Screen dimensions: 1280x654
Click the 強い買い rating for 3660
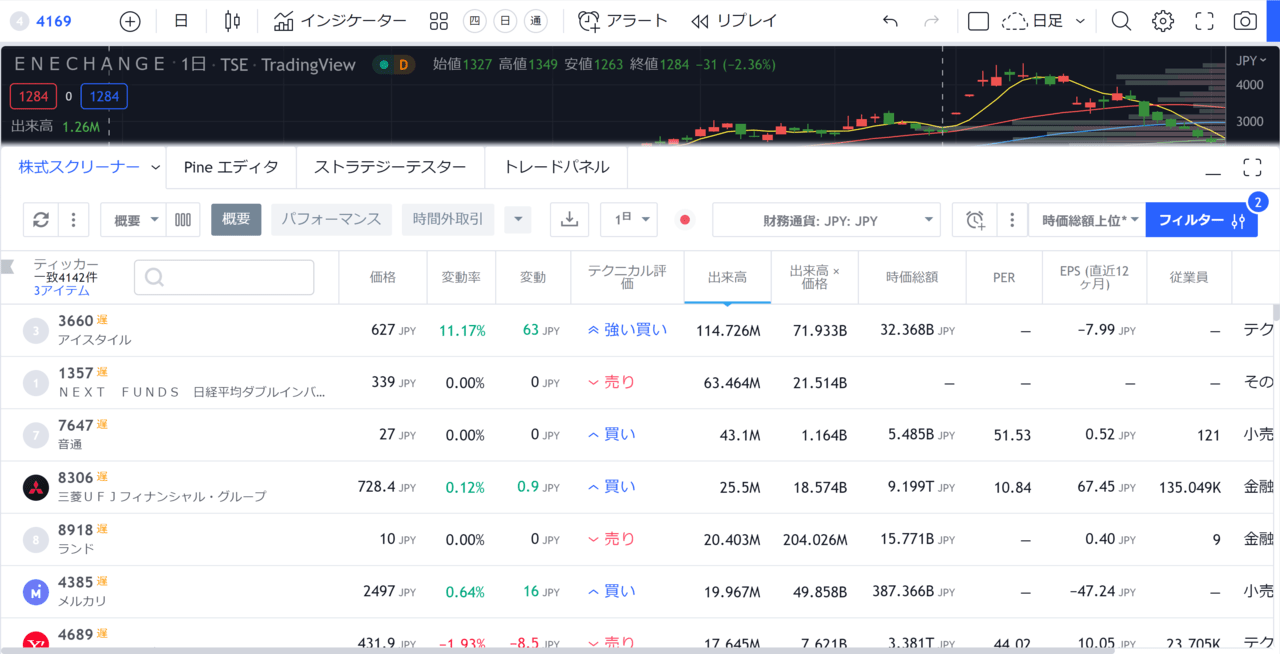tap(627, 329)
